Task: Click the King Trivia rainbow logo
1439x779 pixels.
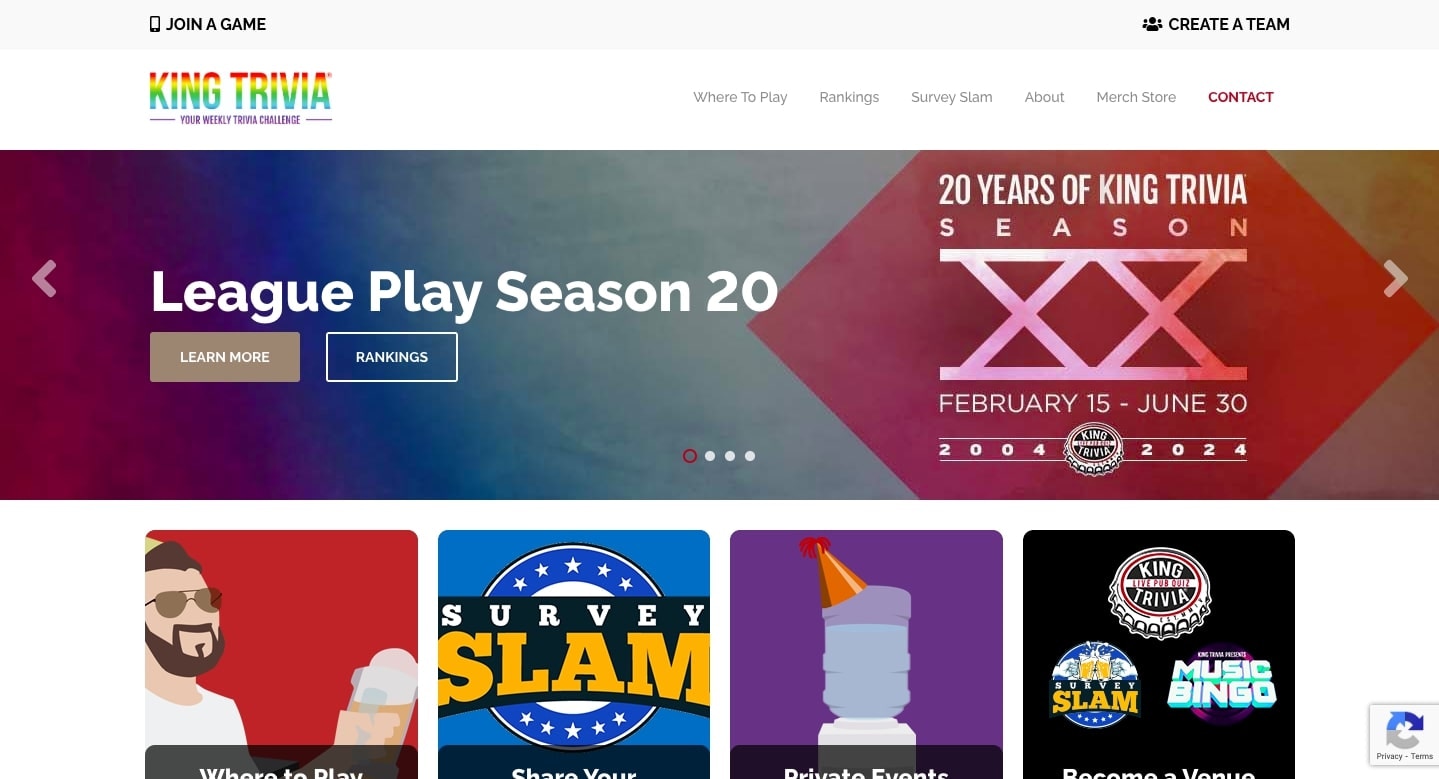Action: 240,97
